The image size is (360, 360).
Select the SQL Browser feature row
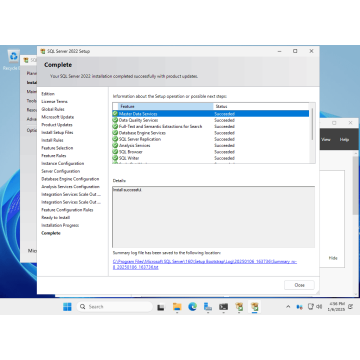211,152
